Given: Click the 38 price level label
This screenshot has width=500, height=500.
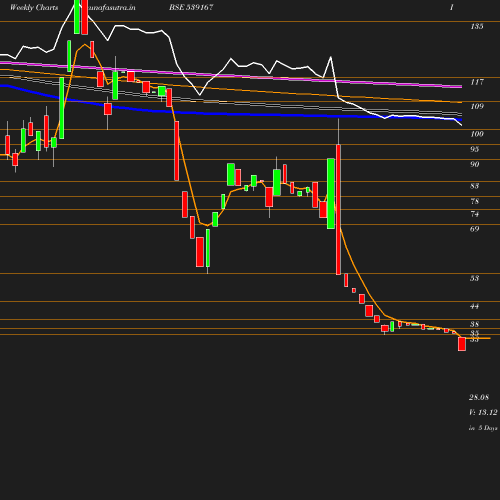Looking at the screenshot, I should [475, 324].
